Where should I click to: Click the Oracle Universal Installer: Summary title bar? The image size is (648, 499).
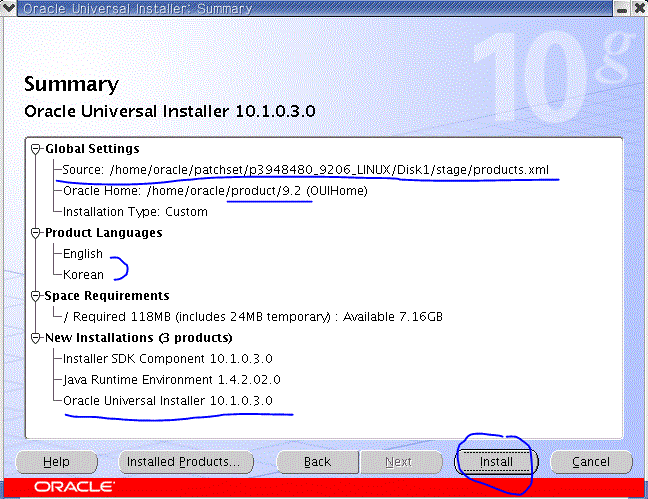pos(314,8)
